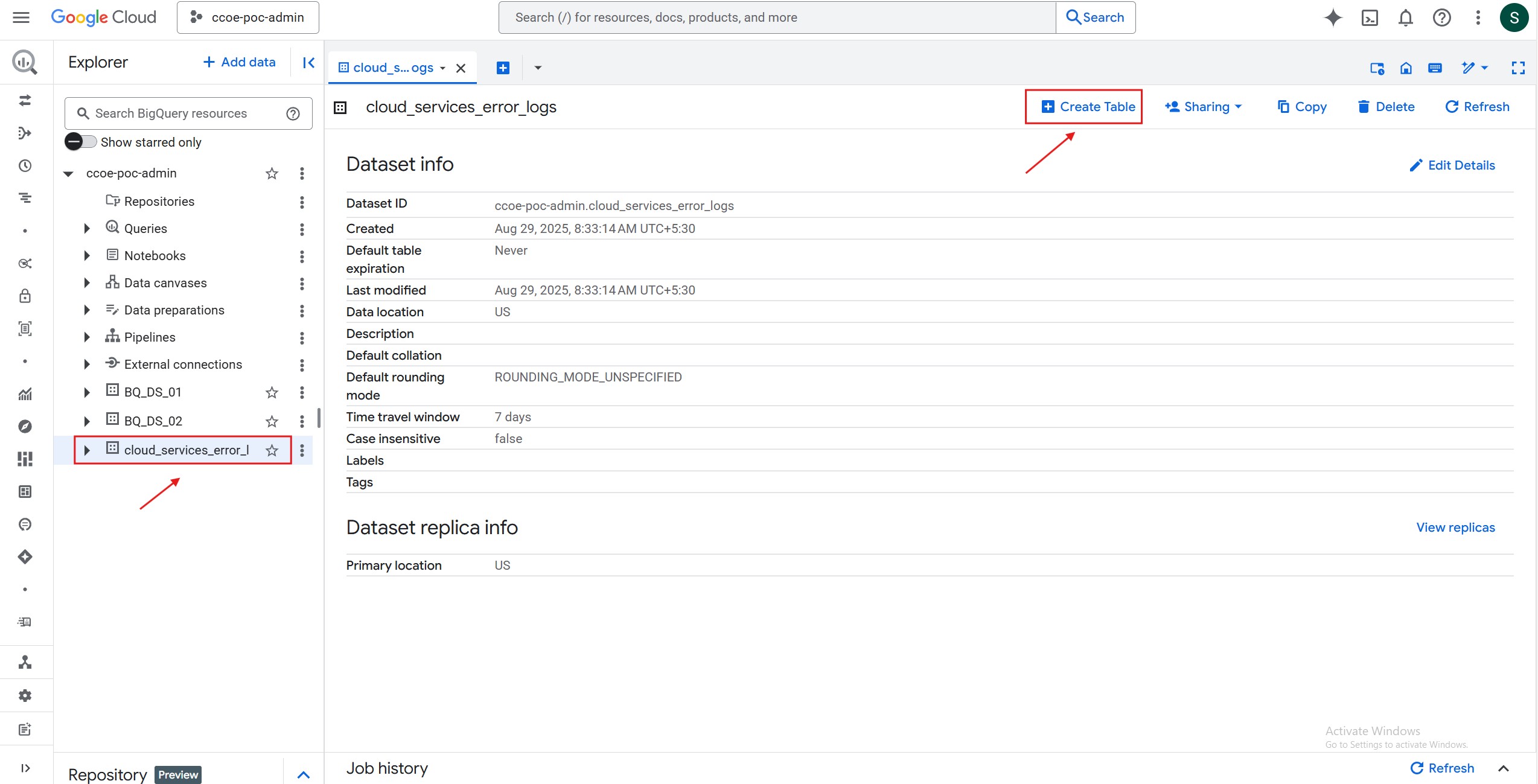Click the BigQuery home icon in tab bar
The height and width of the screenshot is (784, 1538).
click(x=1406, y=68)
